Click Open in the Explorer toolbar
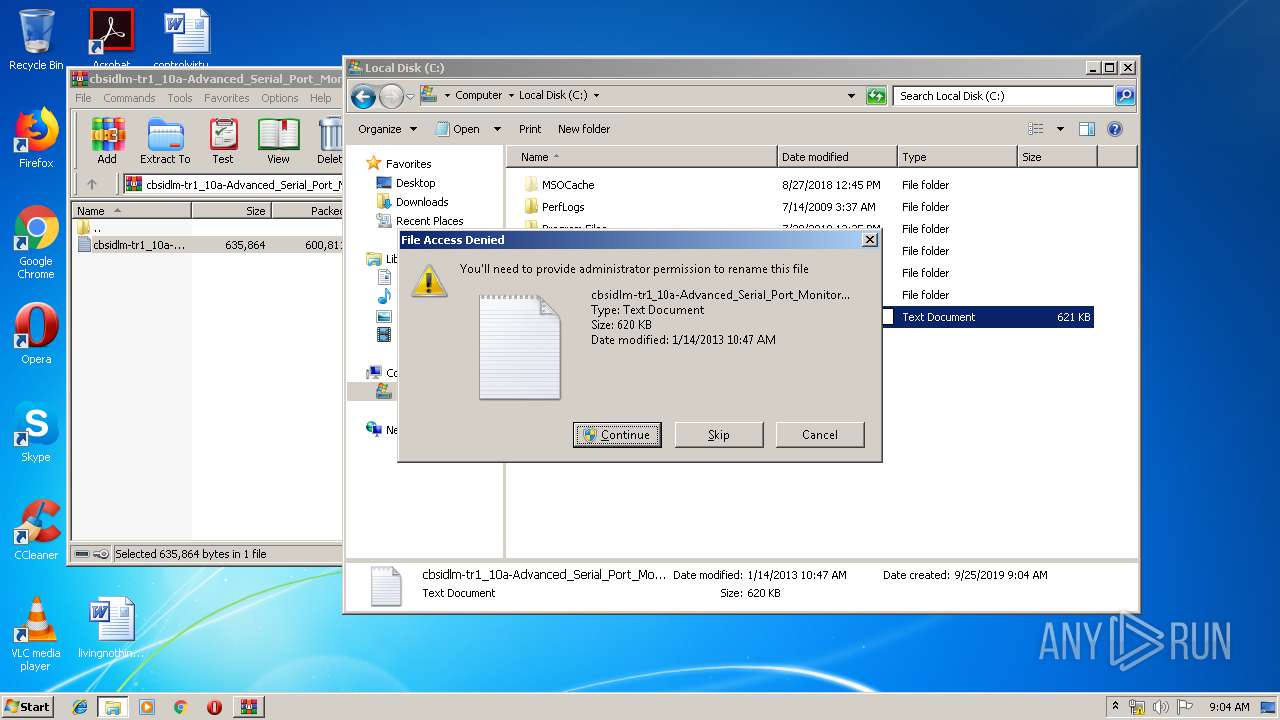This screenshot has height=720, width=1280. [458, 129]
